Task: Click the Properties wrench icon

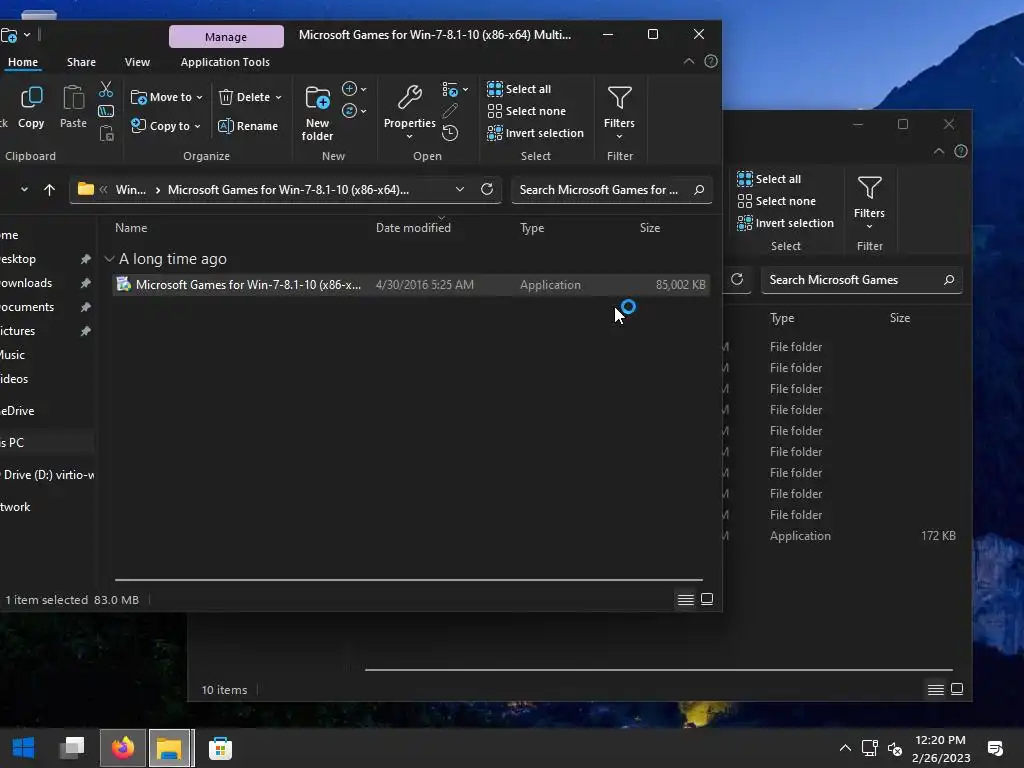Action: 409,97
